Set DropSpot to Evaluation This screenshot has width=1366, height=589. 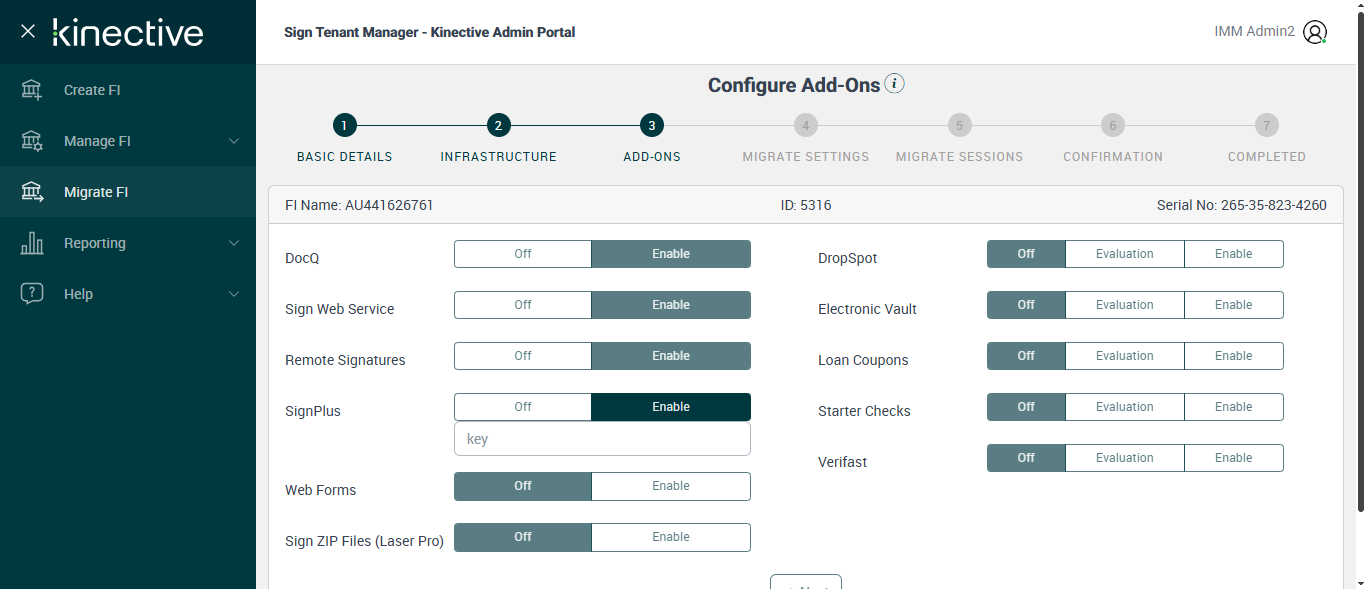coord(1124,254)
